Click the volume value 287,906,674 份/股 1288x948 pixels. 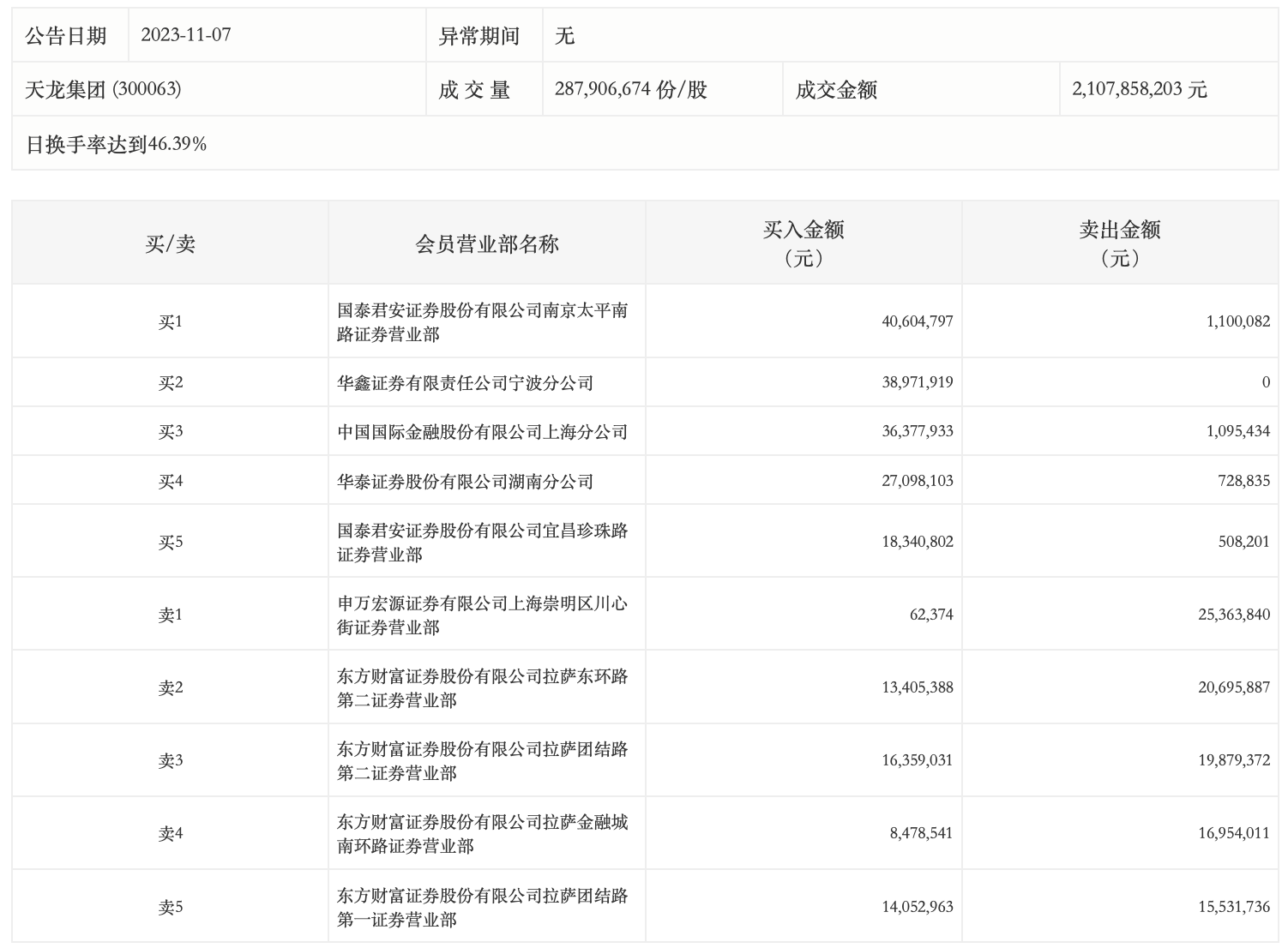pyautogui.click(x=630, y=89)
